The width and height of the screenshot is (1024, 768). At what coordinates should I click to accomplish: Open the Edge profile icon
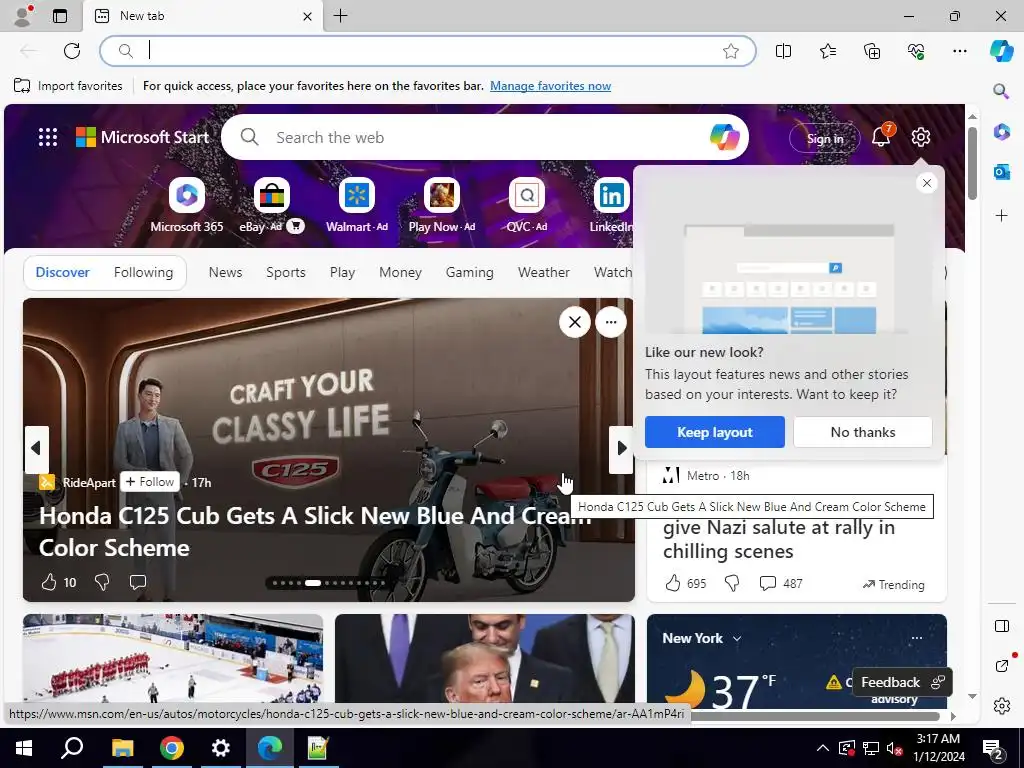(x=23, y=16)
